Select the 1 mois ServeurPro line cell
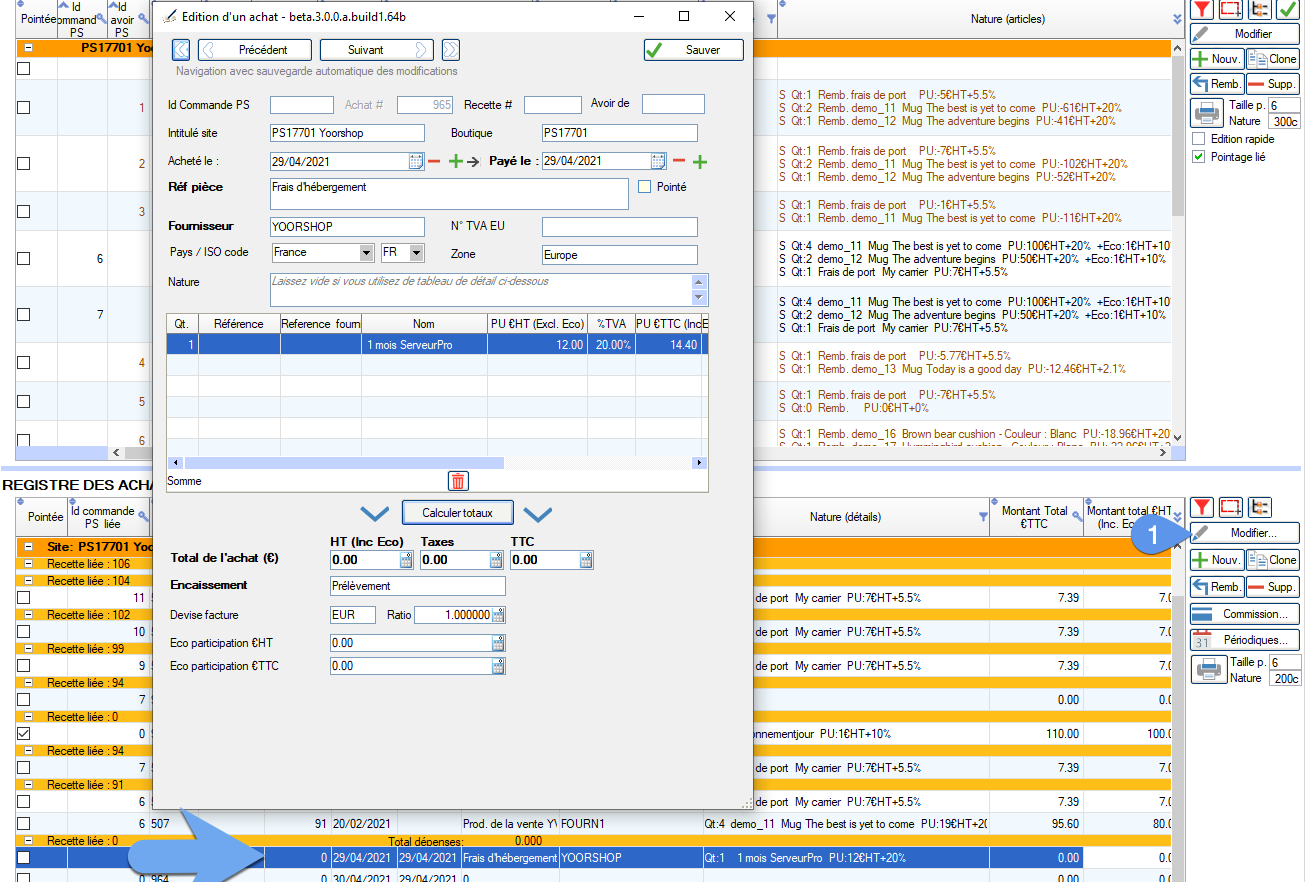 click(424, 344)
